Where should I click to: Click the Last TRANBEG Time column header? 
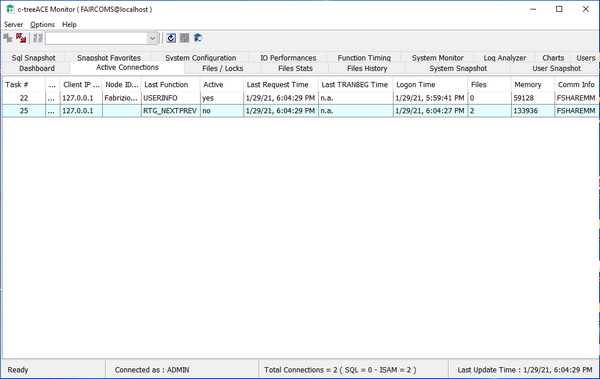click(x=355, y=85)
